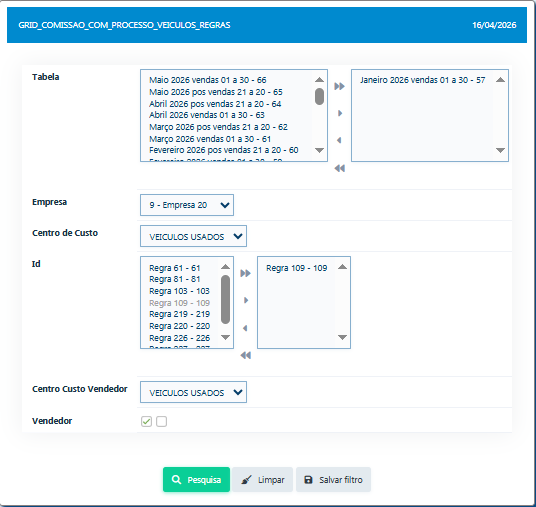The width and height of the screenshot is (536, 507).
Task: Select Maio 2026 vendas 01 a 30 - 66
Action: pos(208,80)
